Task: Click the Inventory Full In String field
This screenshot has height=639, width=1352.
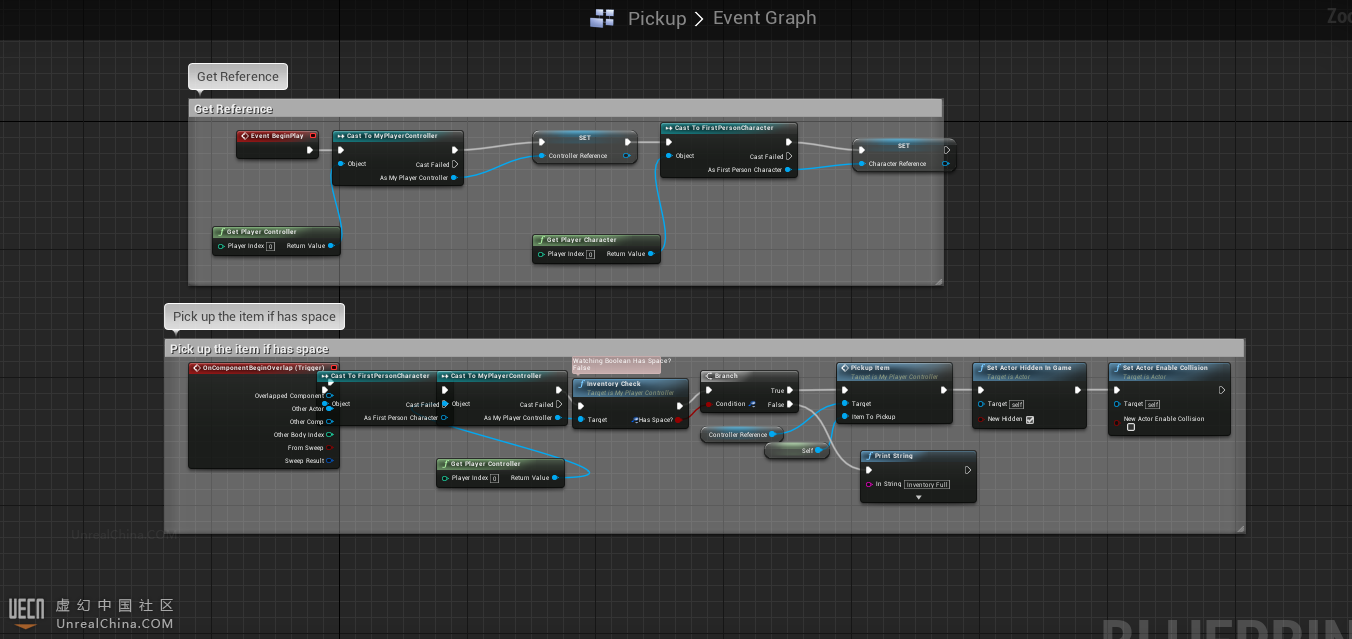Action: pyautogui.click(x=928, y=485)
